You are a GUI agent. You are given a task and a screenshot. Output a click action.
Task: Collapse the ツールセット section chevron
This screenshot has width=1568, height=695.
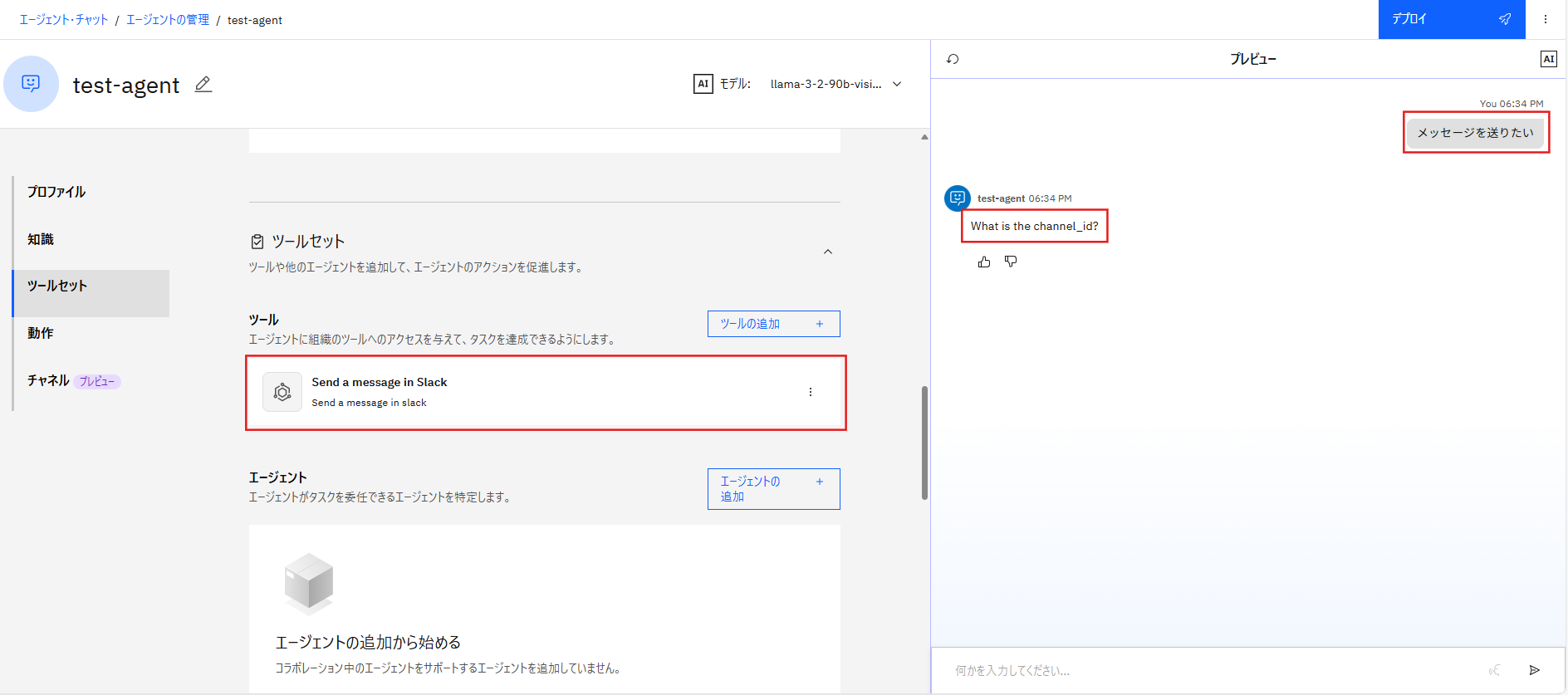coord(828,252)
